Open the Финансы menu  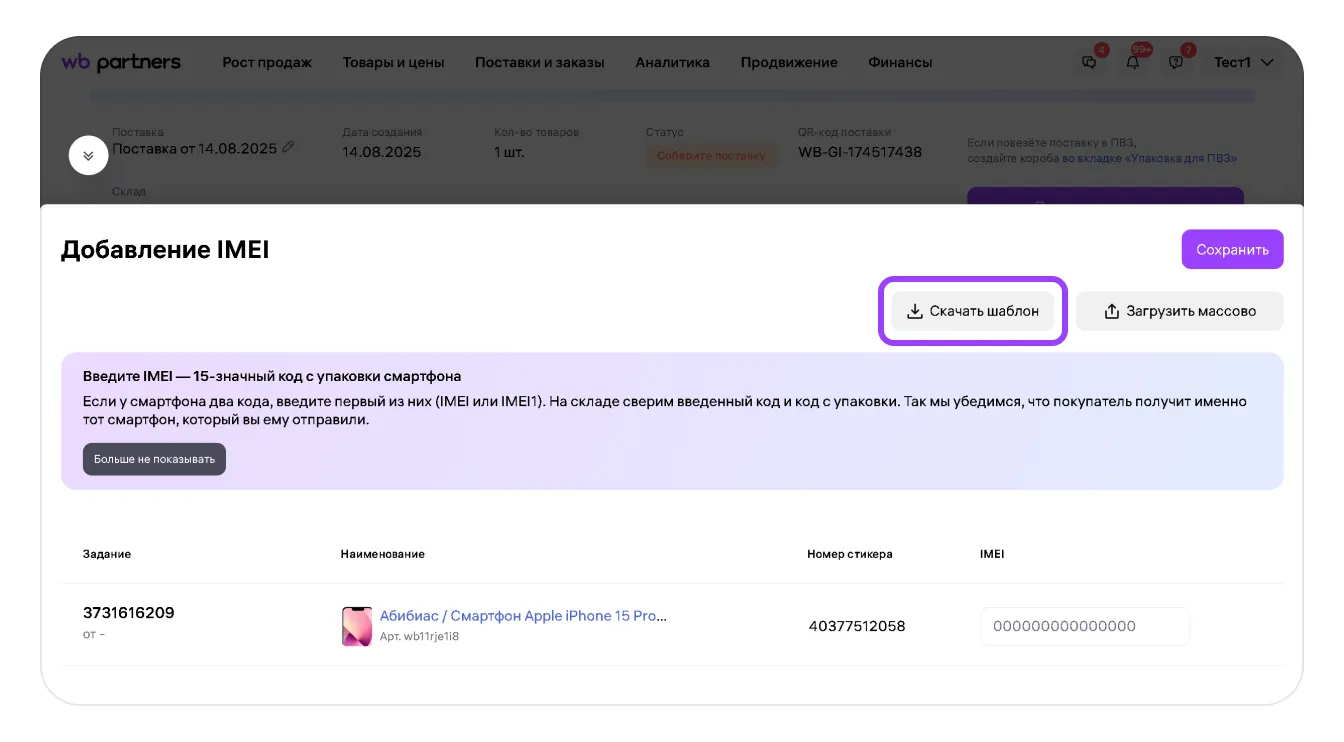900,62
